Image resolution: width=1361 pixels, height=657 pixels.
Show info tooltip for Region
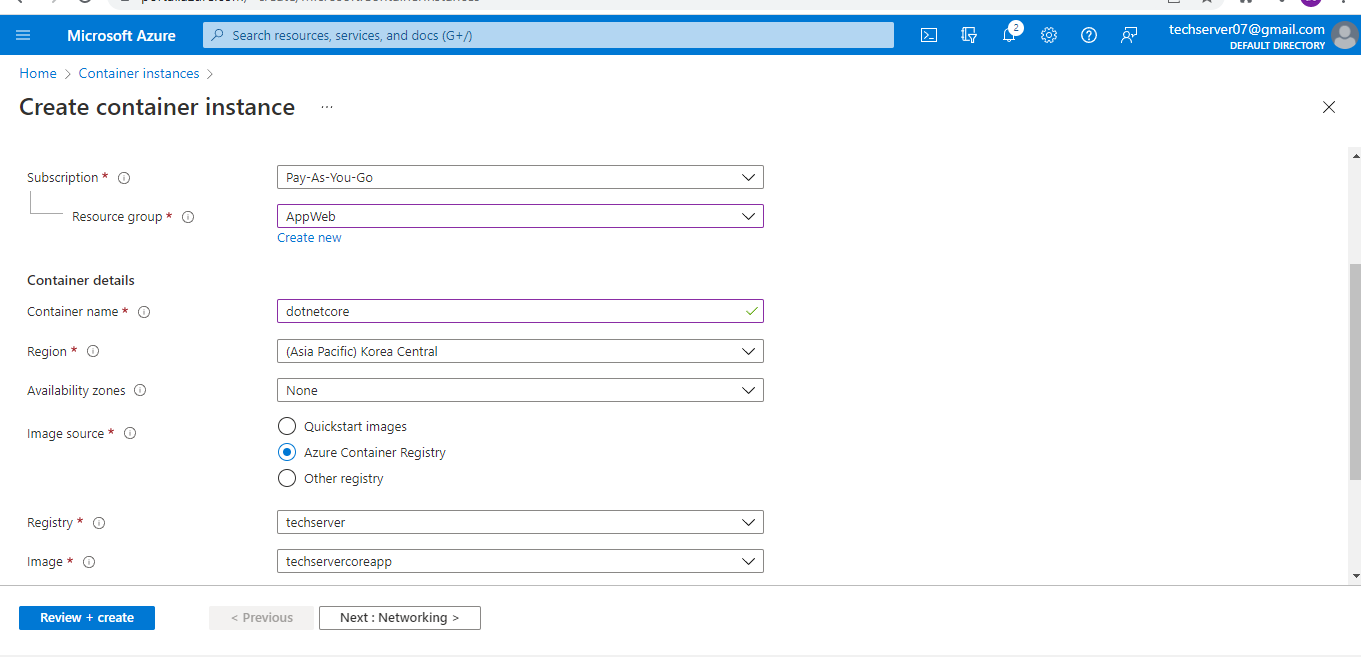point(93,352)
